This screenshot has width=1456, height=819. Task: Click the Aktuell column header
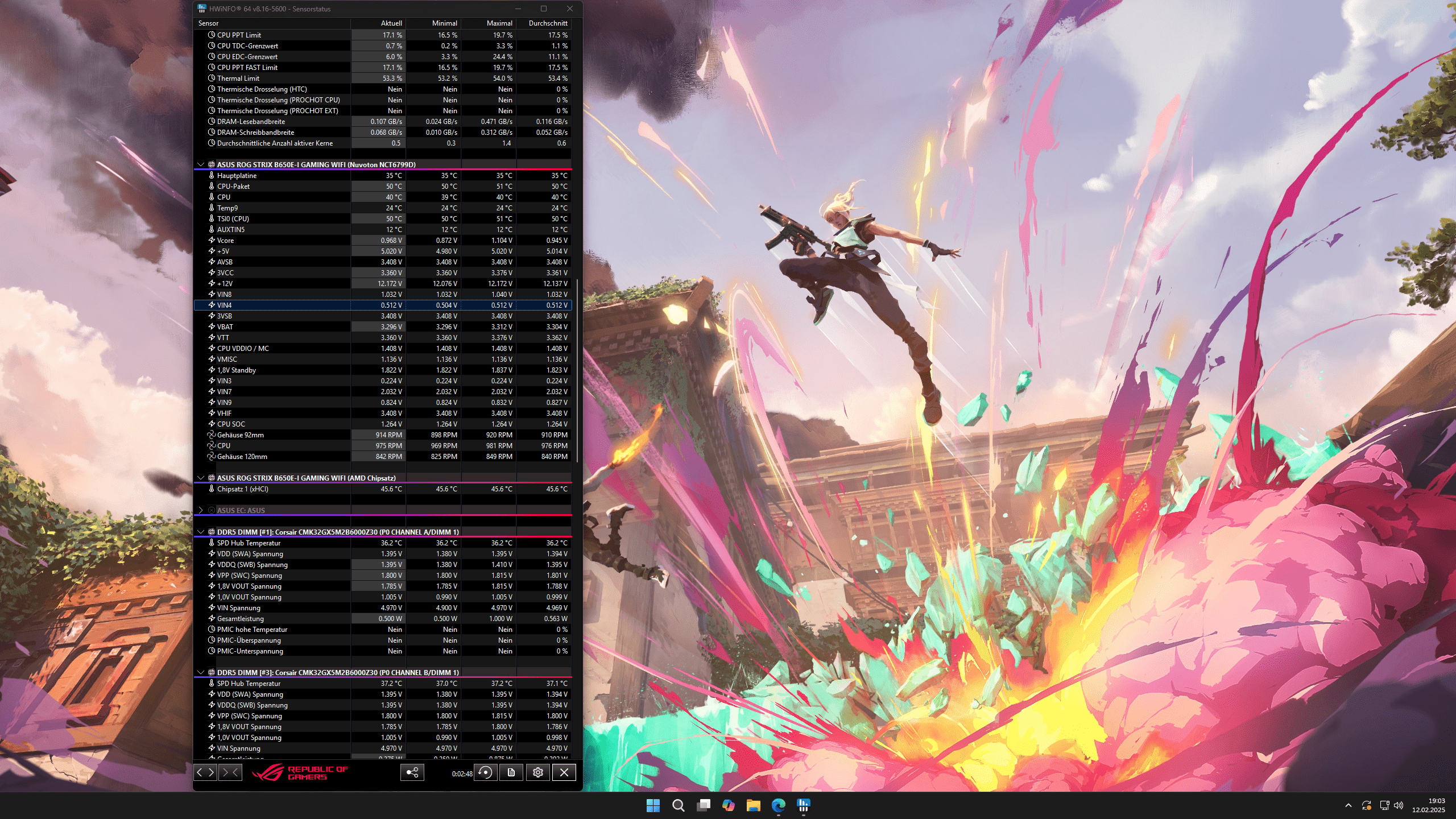(x=378, y=23)
